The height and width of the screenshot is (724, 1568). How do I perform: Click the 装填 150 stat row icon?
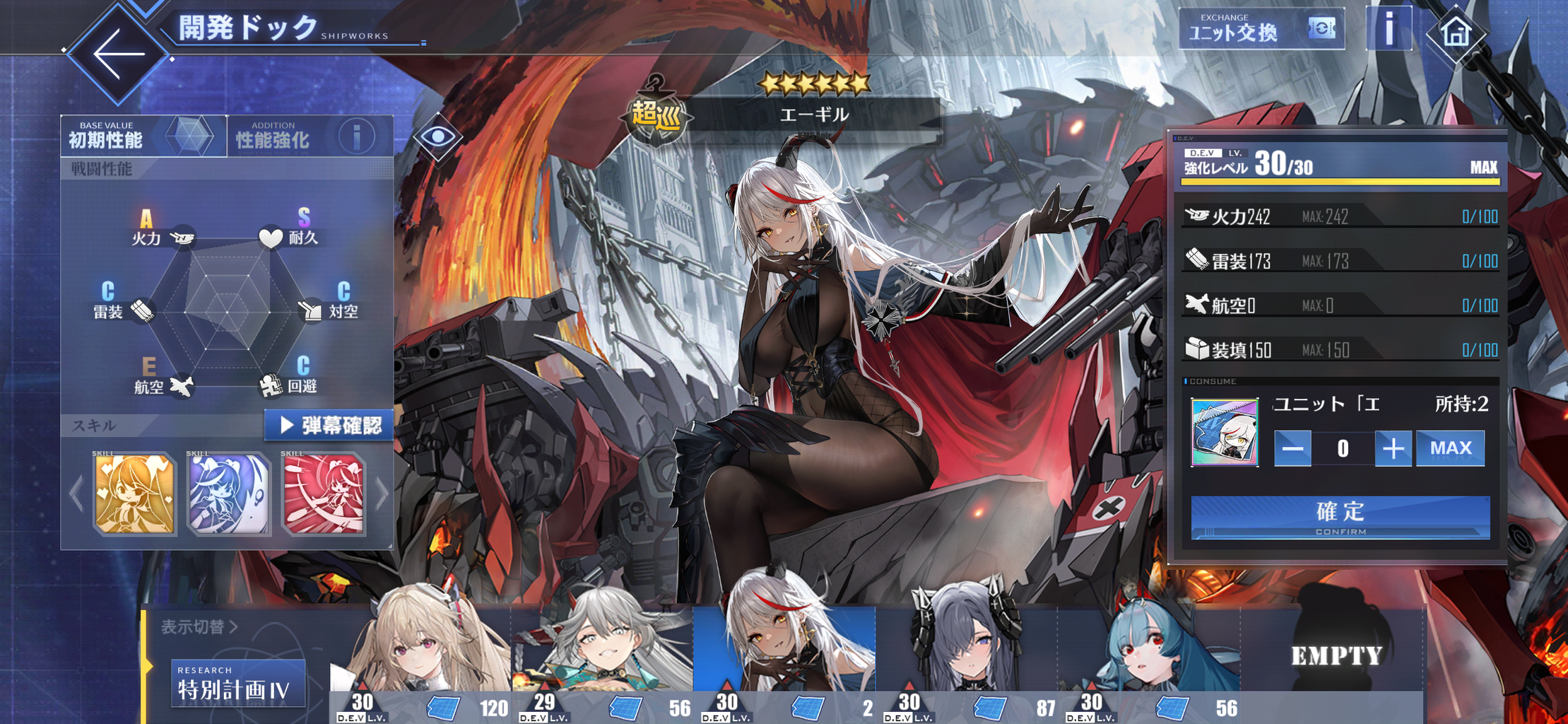(1196, 349)
